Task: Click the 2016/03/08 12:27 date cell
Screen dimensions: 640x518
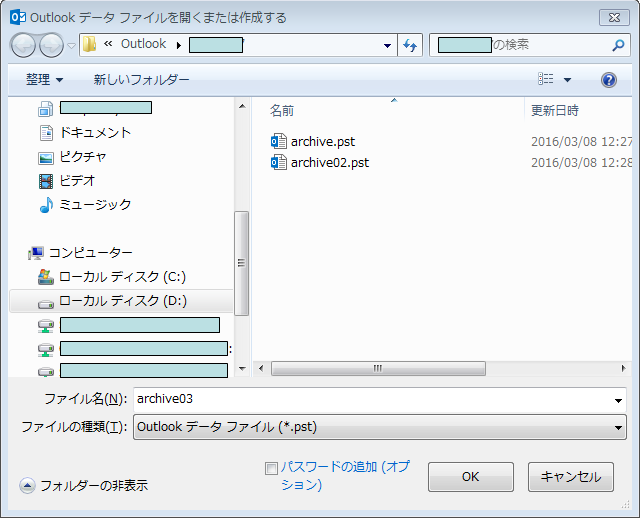Action: [581, 142]
